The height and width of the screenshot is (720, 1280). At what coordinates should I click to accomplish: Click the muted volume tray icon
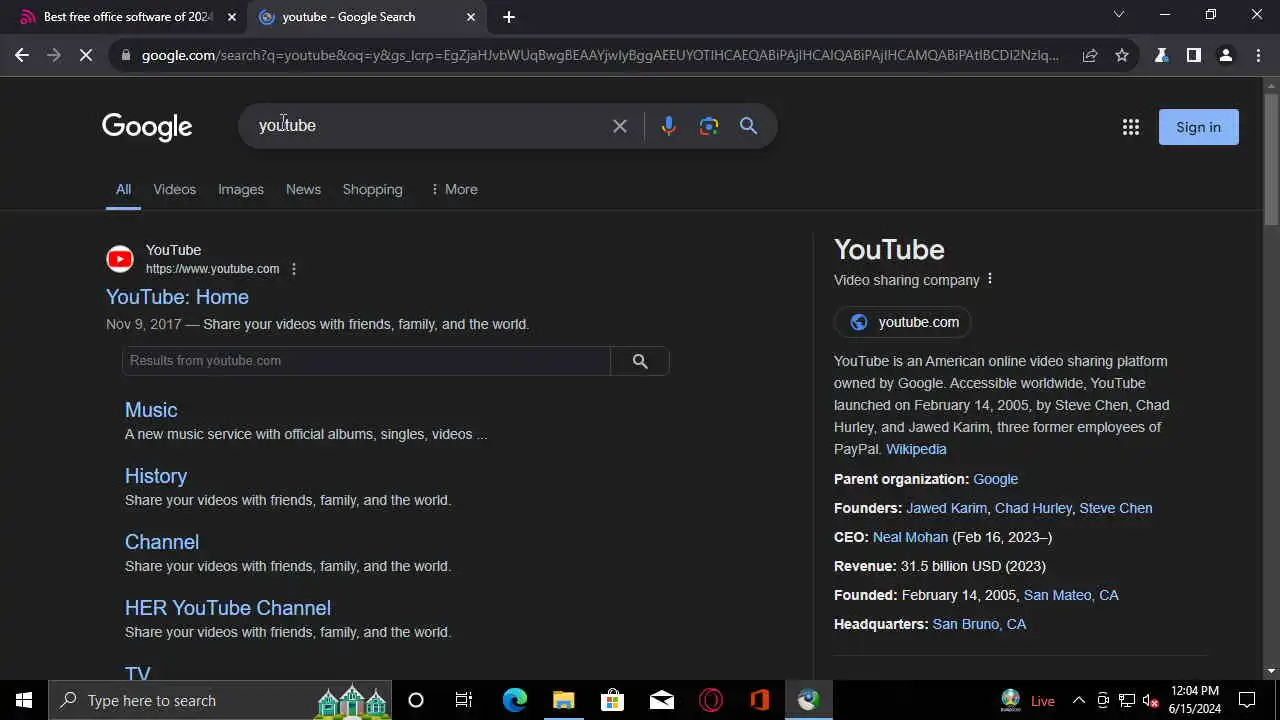tap(1151, 700)
